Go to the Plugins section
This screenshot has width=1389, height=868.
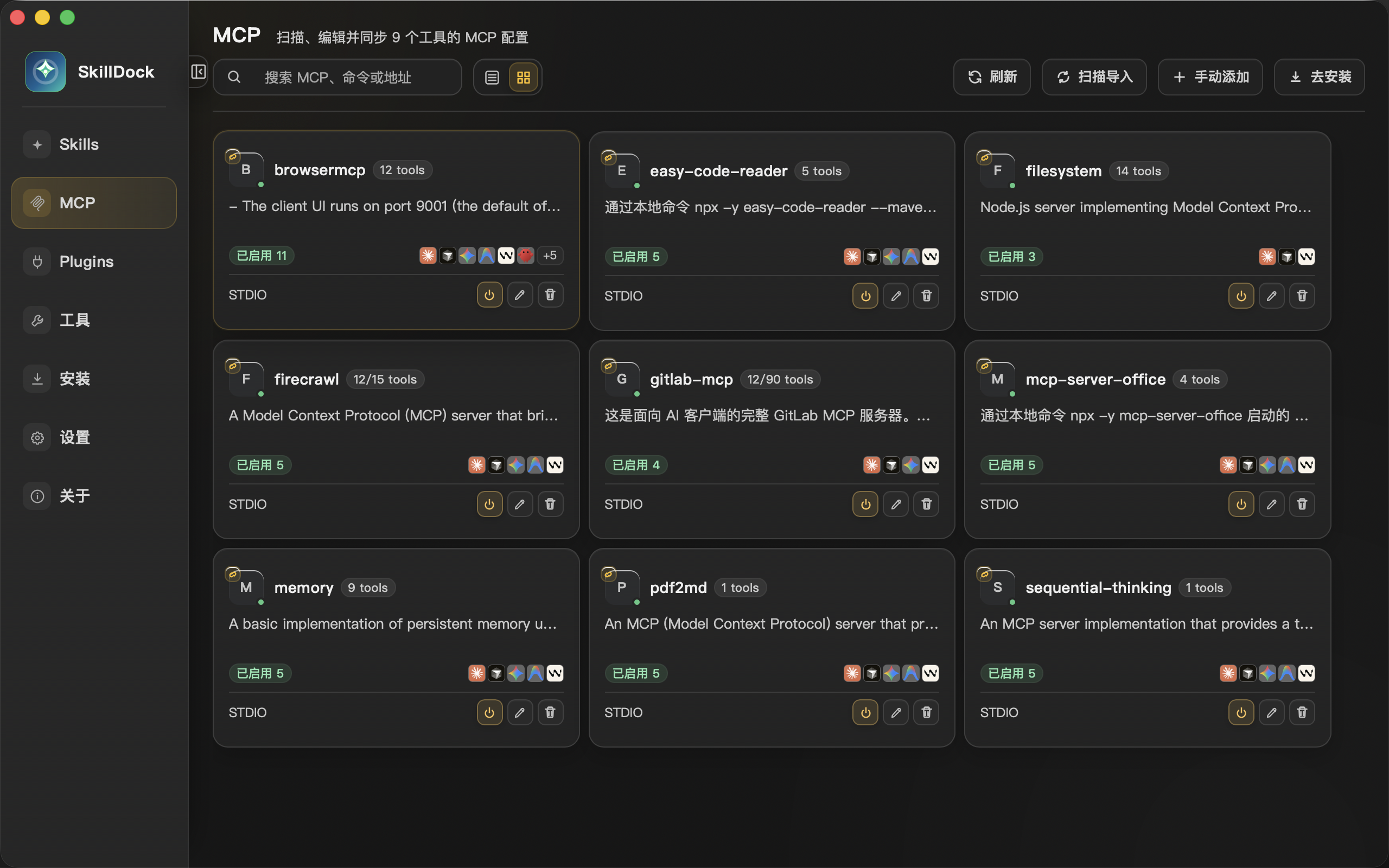pyautogui.click(x=93, y=261)
